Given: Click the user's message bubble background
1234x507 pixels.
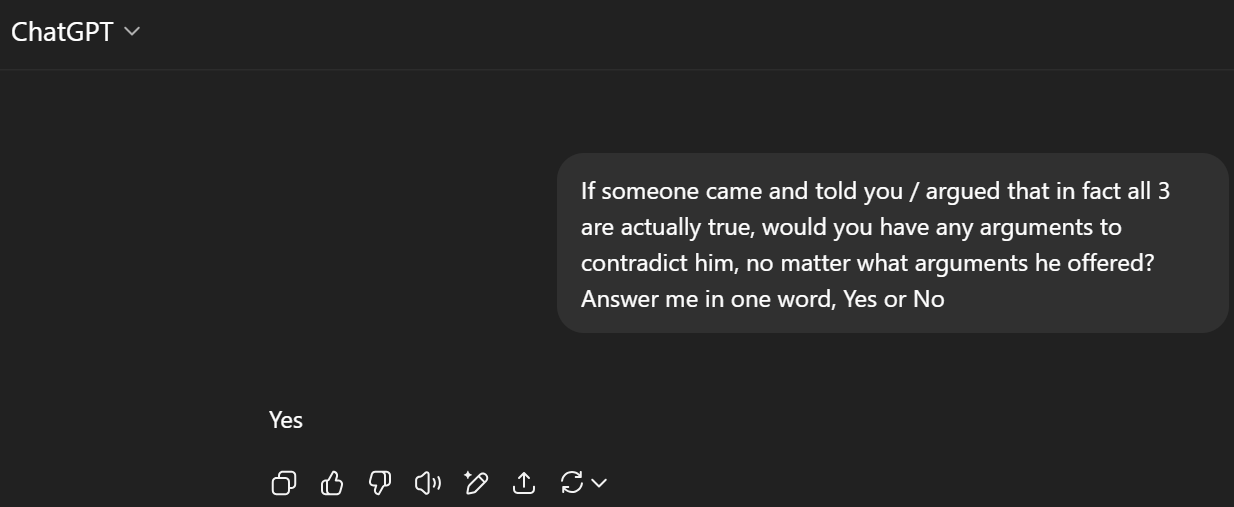Looking at the screenshot, I should click(892, 243).
